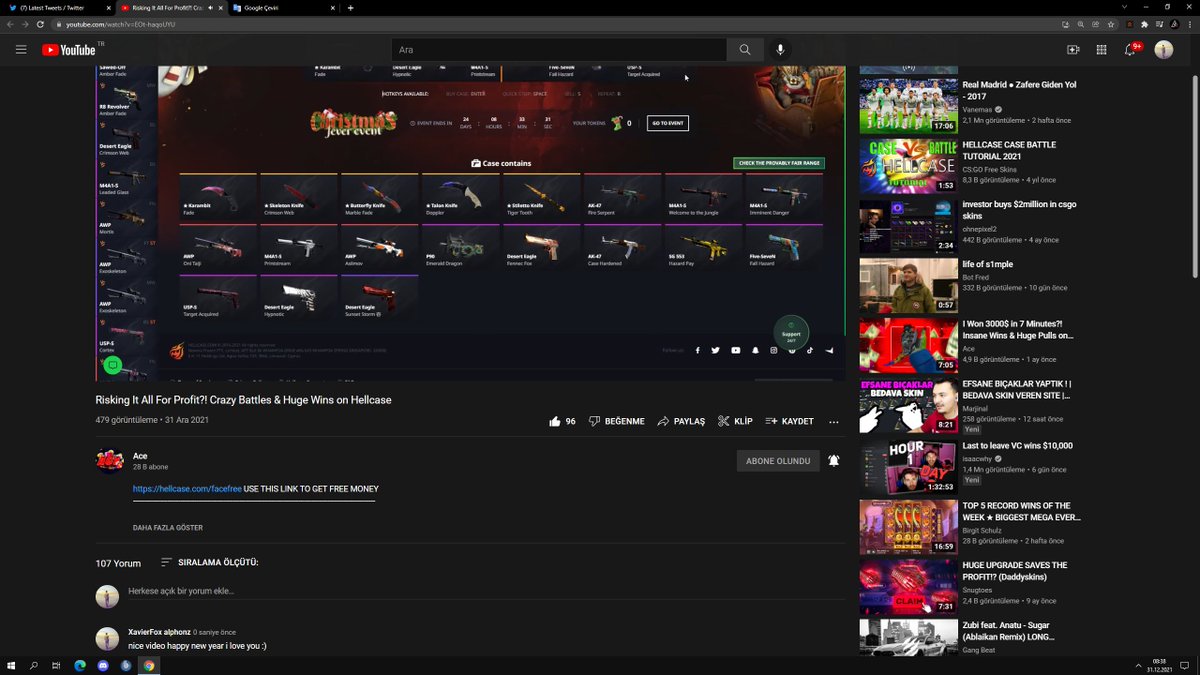
Task: Open the YouTube guide hamburger menu
Action: point(21,49)
